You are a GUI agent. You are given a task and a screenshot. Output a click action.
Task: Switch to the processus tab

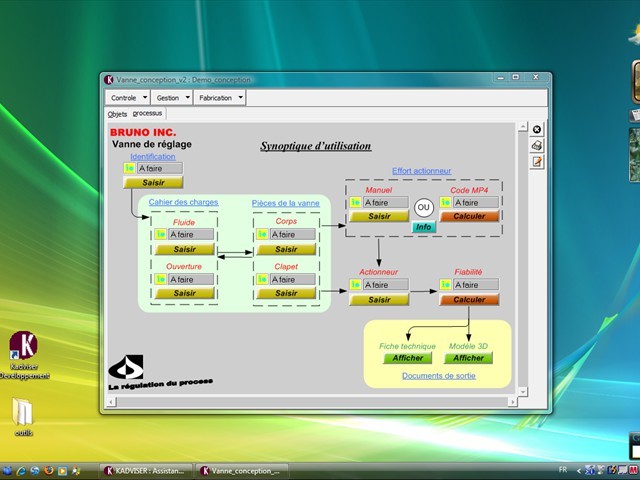[x=147, y=113]
